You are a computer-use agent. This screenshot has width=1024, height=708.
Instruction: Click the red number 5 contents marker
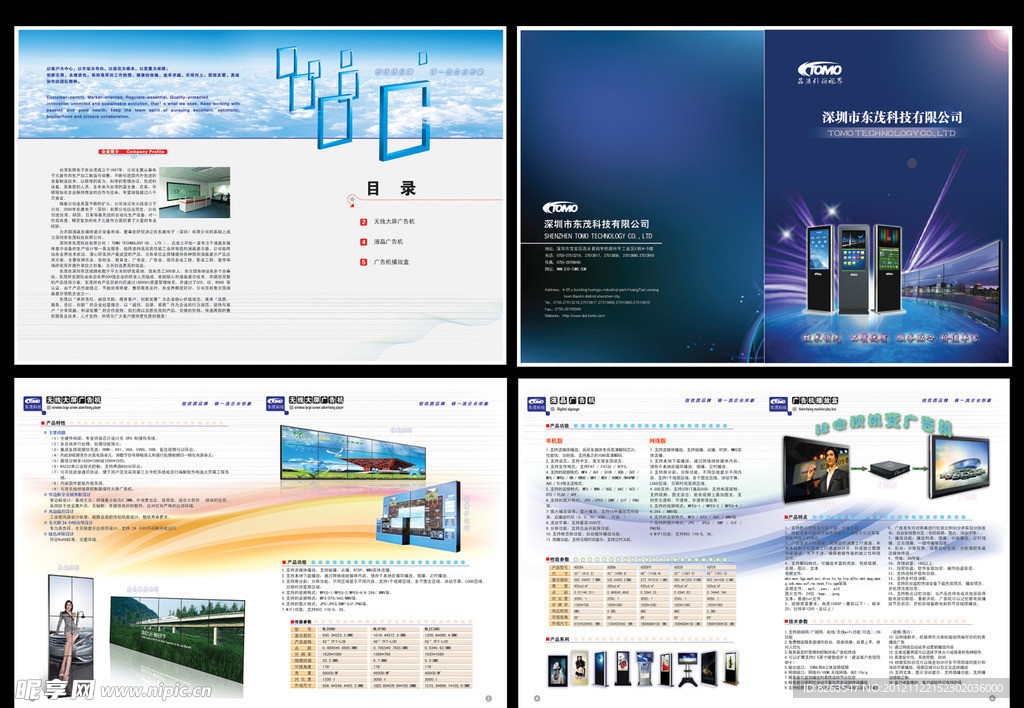tap(364, 263)
